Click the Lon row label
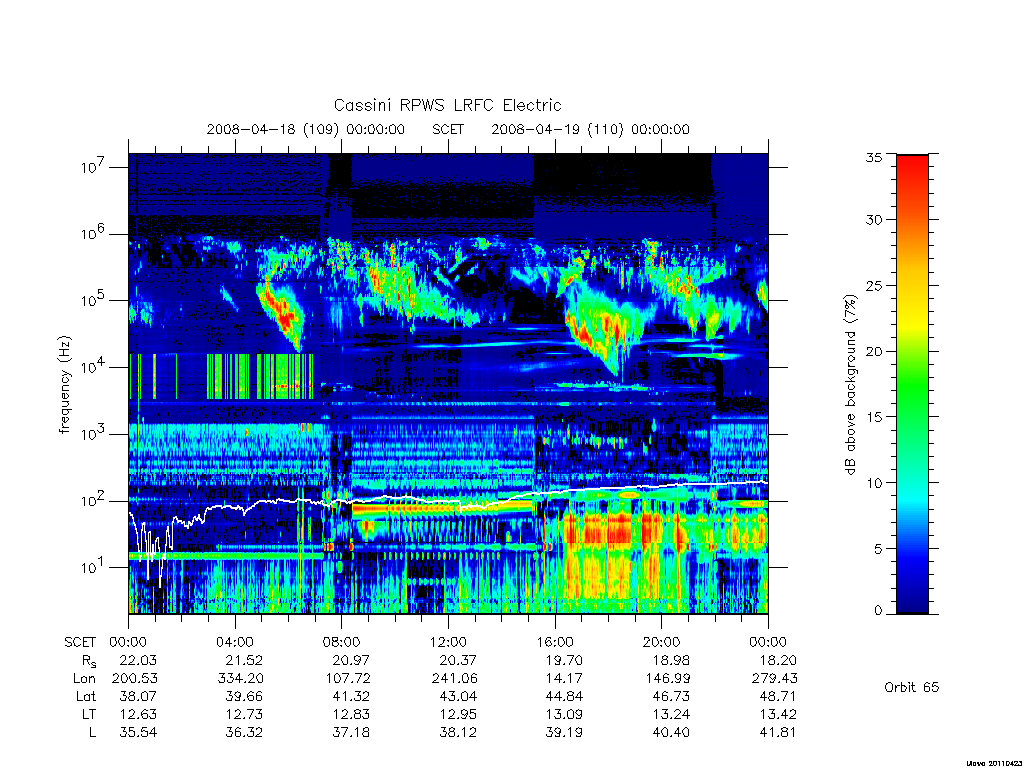Screen dimensions: 1024x768 coord(85,679)
